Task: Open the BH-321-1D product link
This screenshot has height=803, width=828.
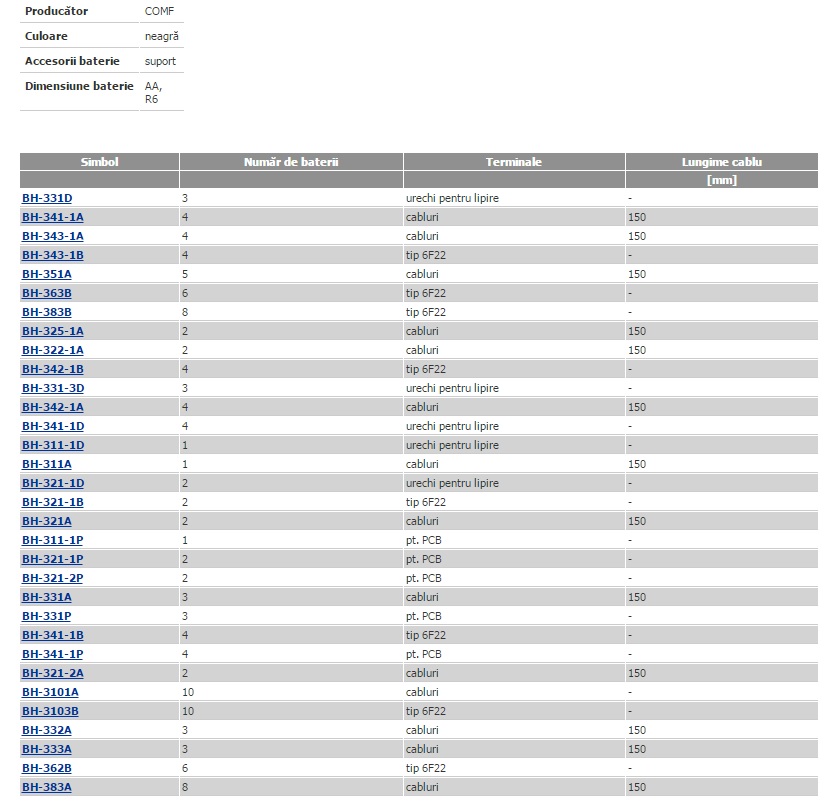Action: click(53, 483)
